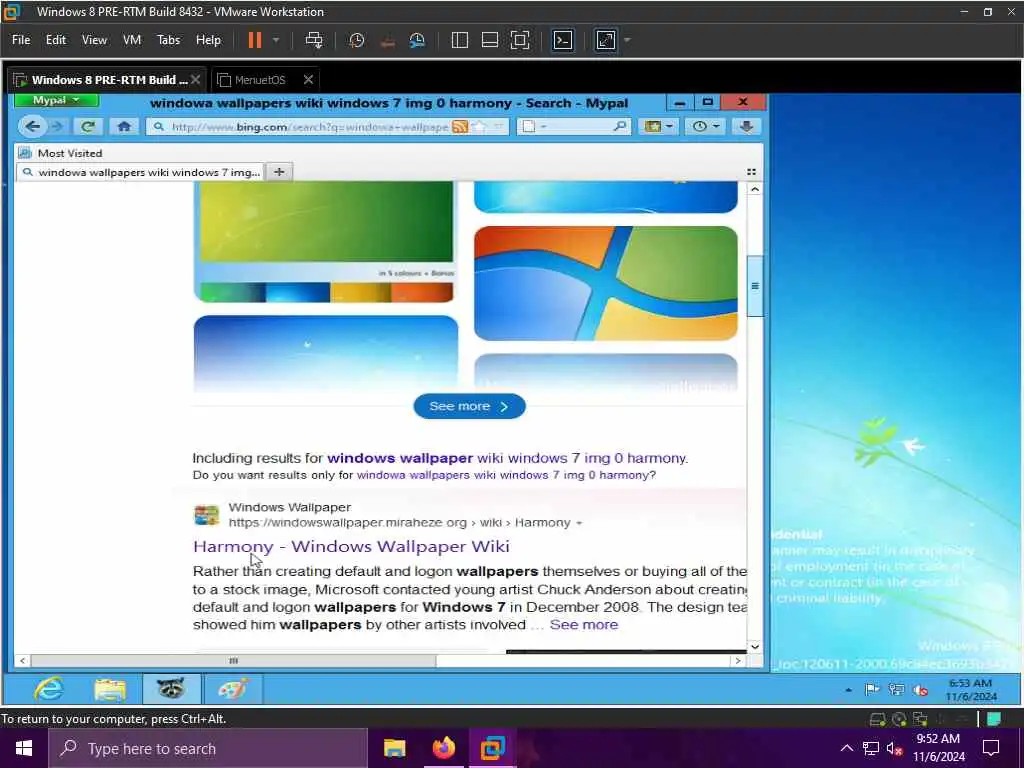Image resolution: width=1024 pixels, height=768 pixels.
Task: Open the VMware Tabs menu
Action: [x=168, y=40]
